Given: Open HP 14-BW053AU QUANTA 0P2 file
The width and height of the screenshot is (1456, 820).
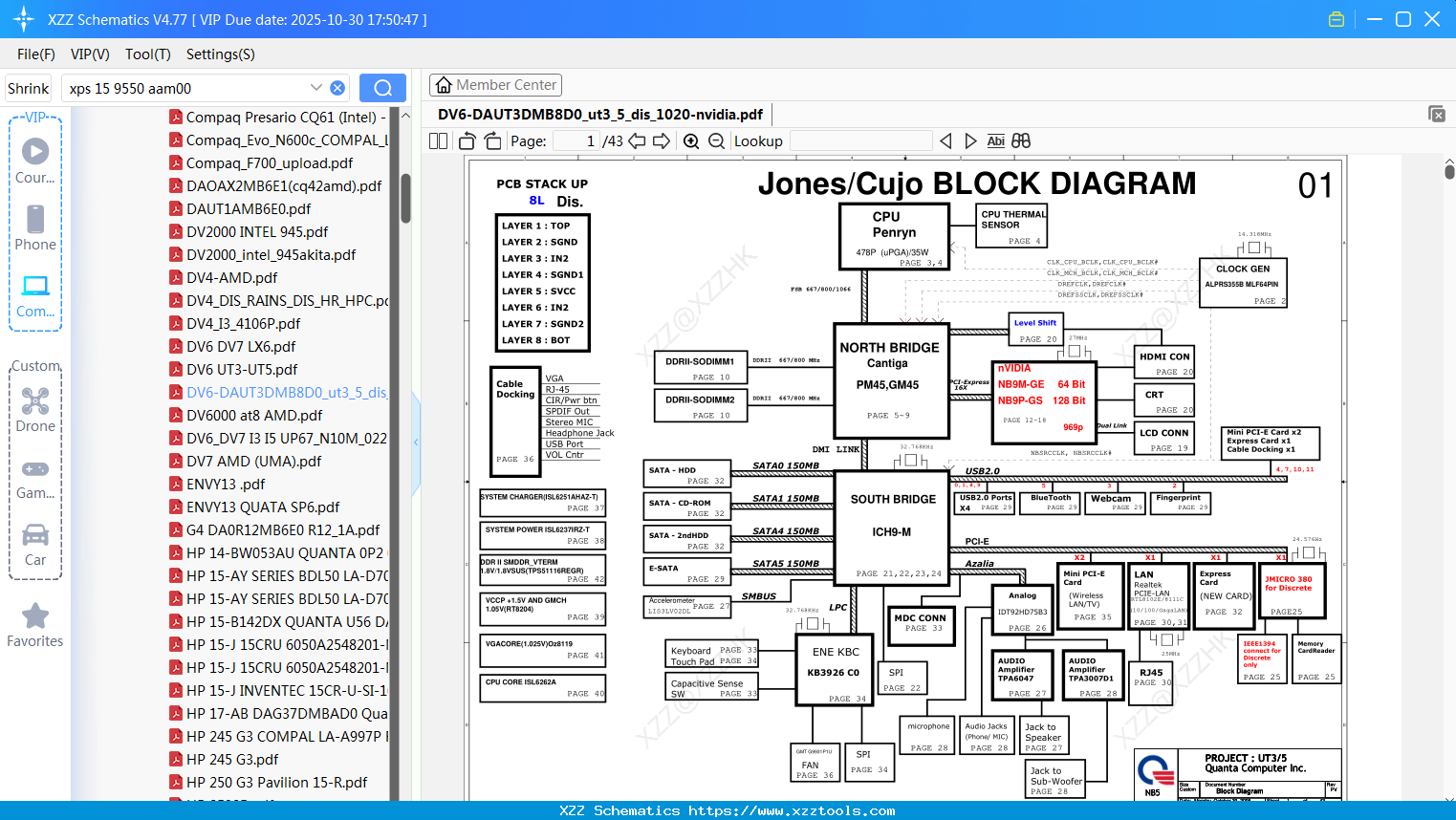Looking at the screenshot, I should 277,552.
